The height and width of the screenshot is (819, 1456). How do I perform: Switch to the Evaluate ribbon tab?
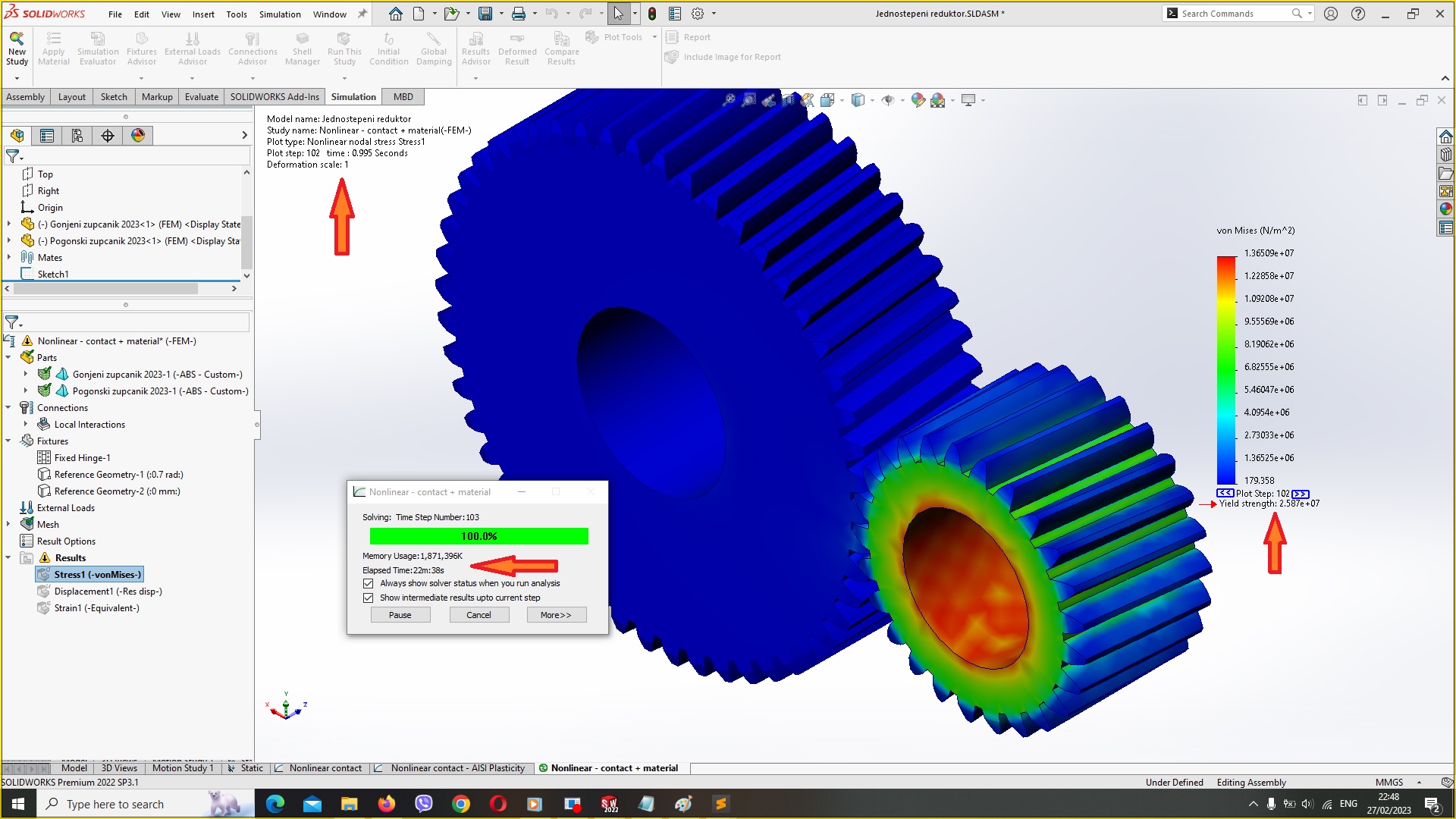tap(202, 97)
